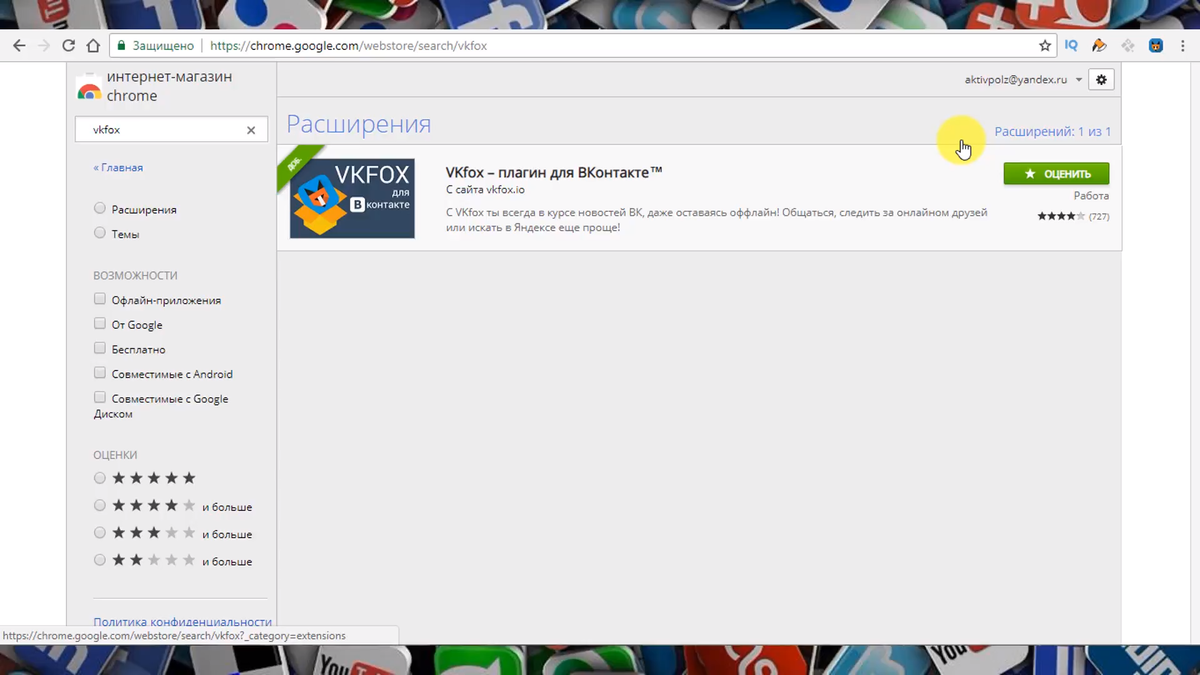
Task: Clear the vkfox search with the X
Action: tap(251, 130)
